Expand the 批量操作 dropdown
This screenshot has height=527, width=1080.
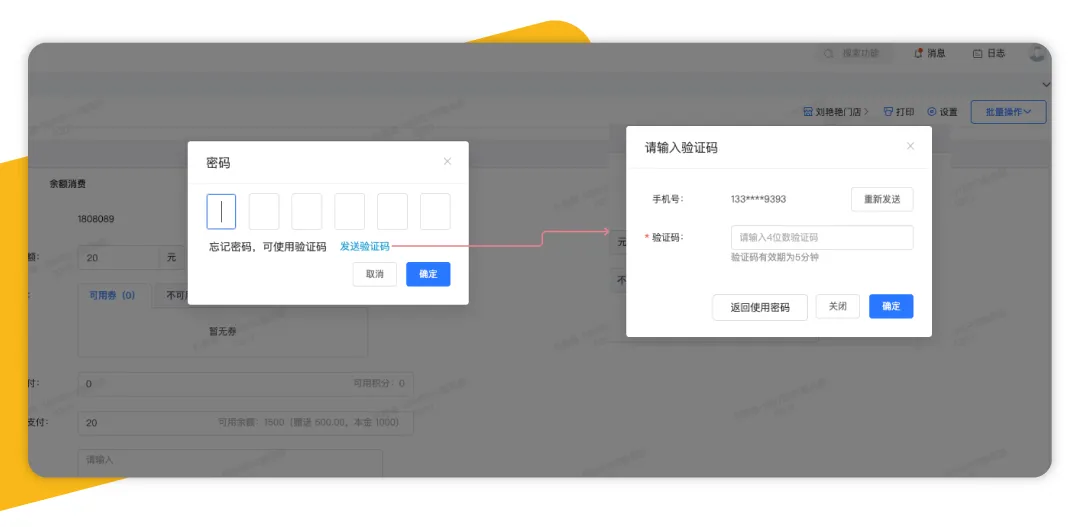coord(1008,112)
